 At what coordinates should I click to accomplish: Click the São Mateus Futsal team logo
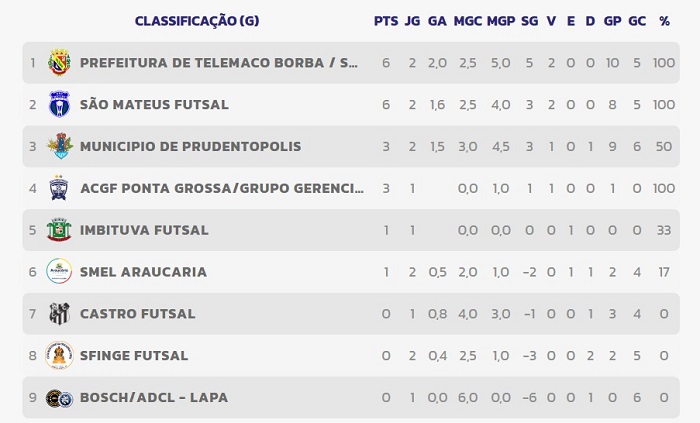[x=59, y=104]
